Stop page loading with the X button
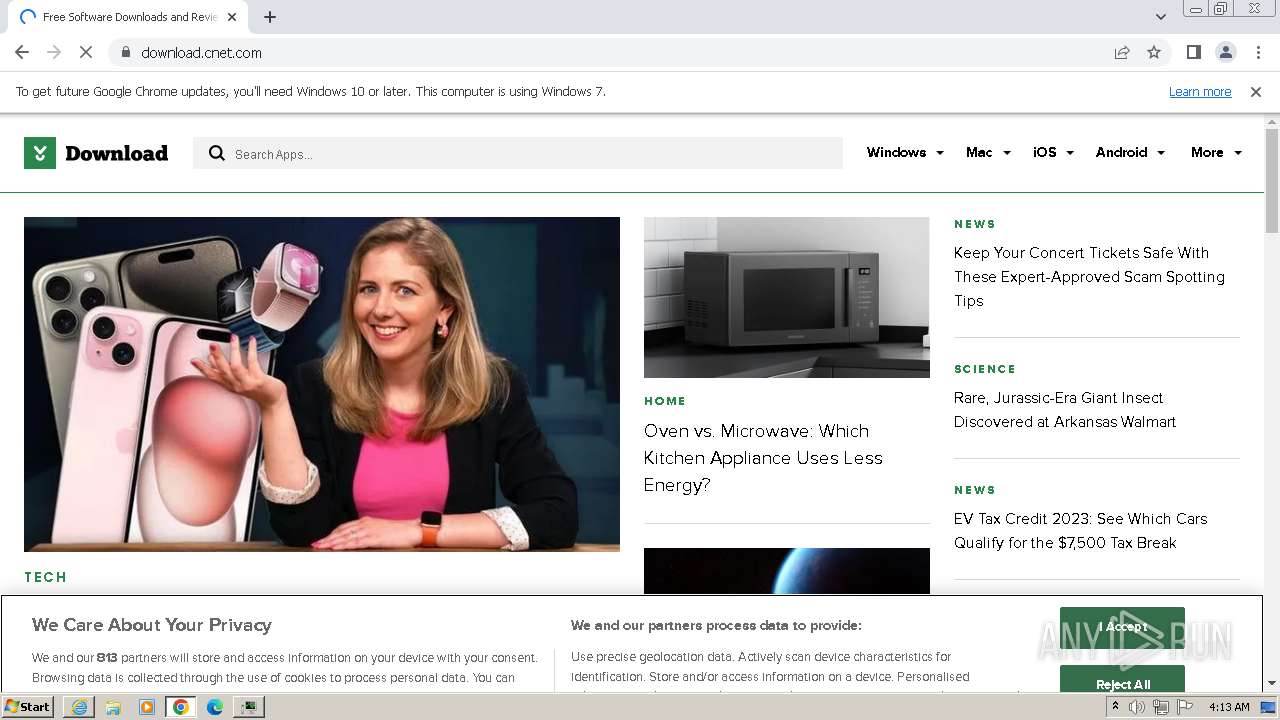This screenshot has width=1280, height=720. coord(86,52)
